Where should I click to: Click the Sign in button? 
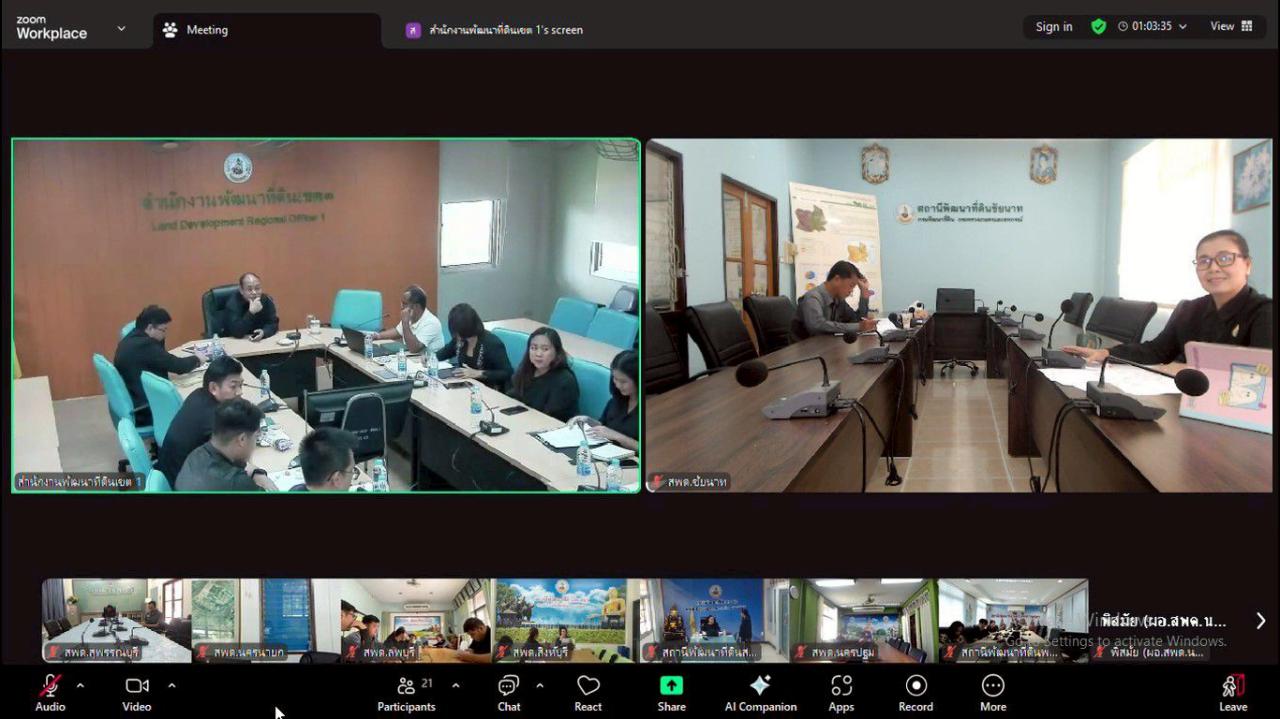[1054, 27]
